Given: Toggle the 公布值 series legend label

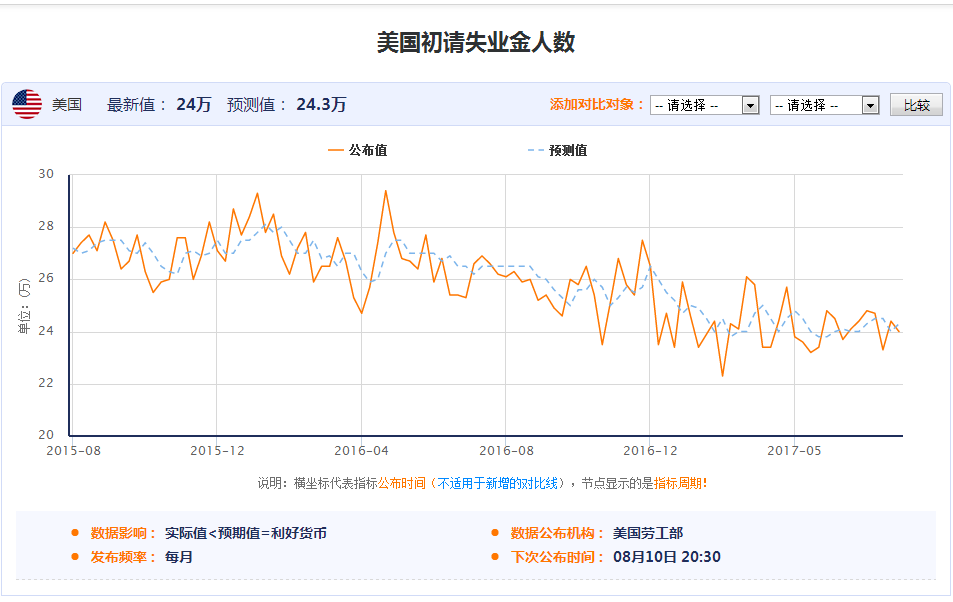Looking at the screenshot, I should pos(368,151).
